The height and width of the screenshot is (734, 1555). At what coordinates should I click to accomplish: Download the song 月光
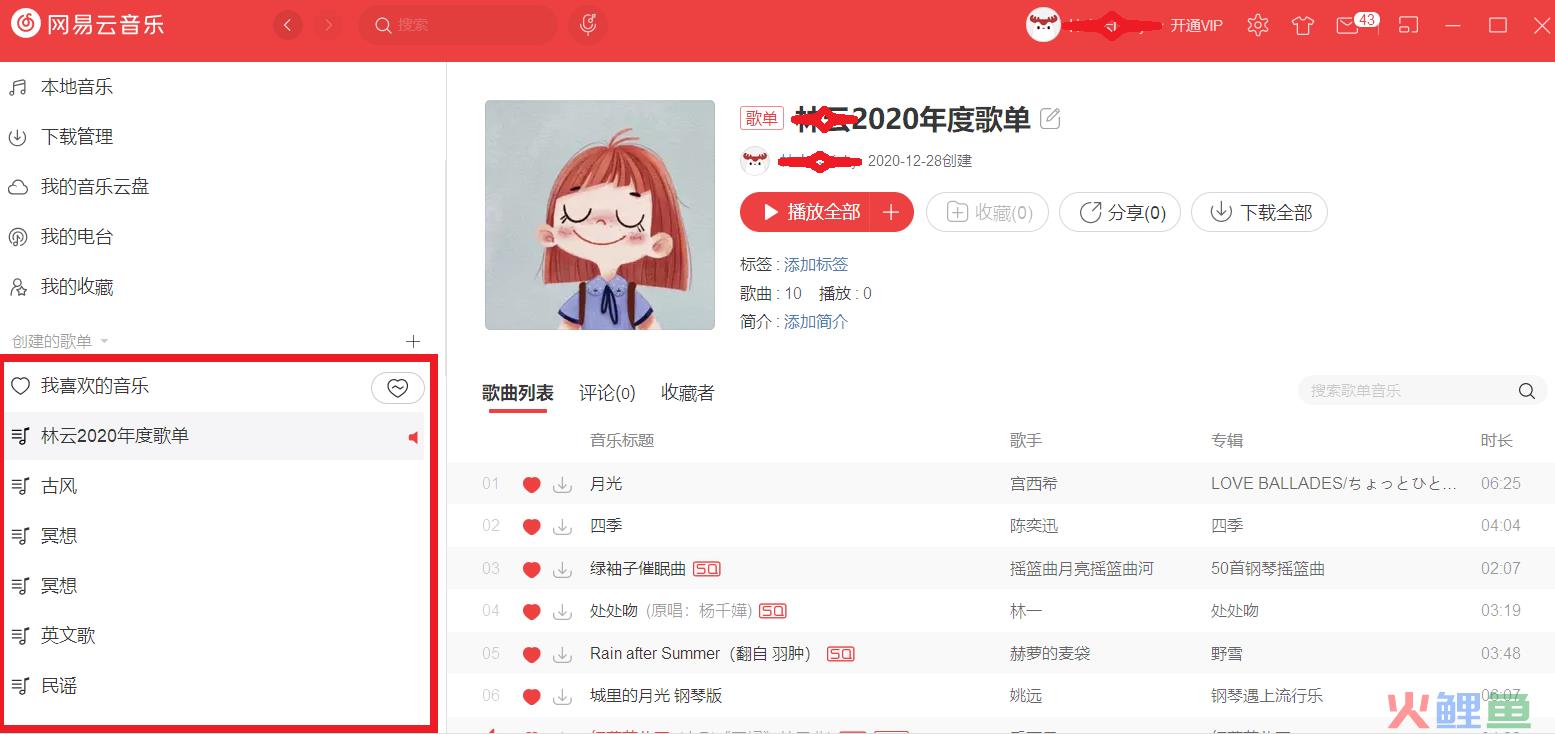(x=563, y=485)
